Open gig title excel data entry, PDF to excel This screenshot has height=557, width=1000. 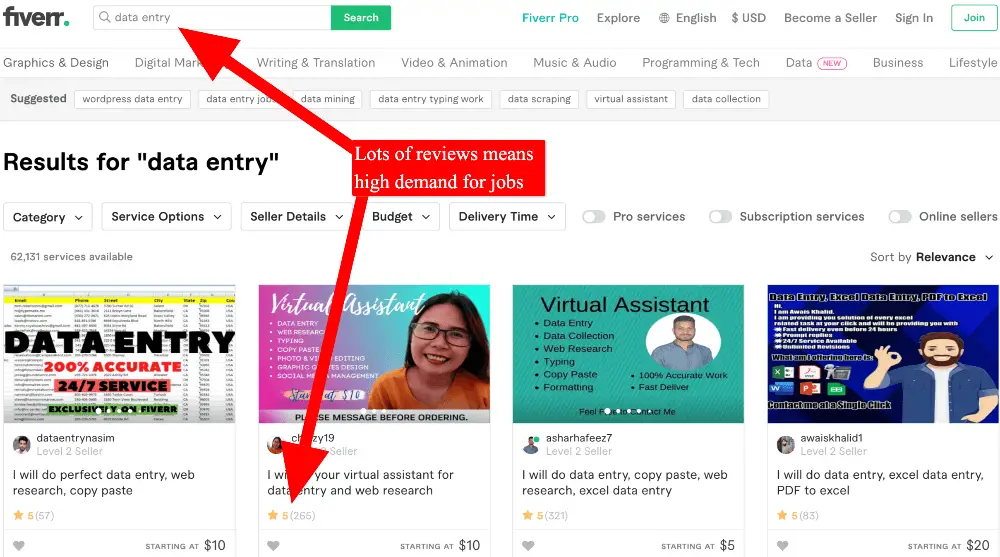880,482
